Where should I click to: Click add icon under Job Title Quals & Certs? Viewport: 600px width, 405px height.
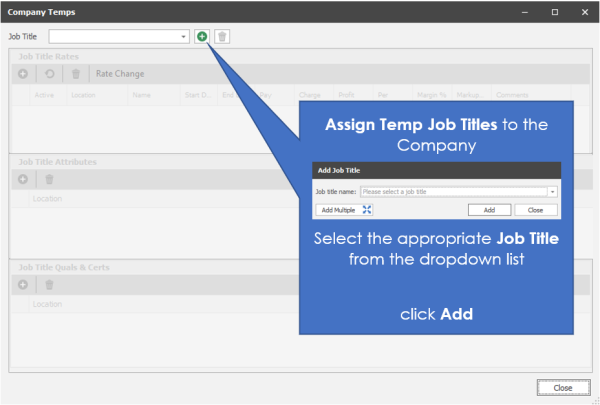pyautogui.click(x=23, y=285)
